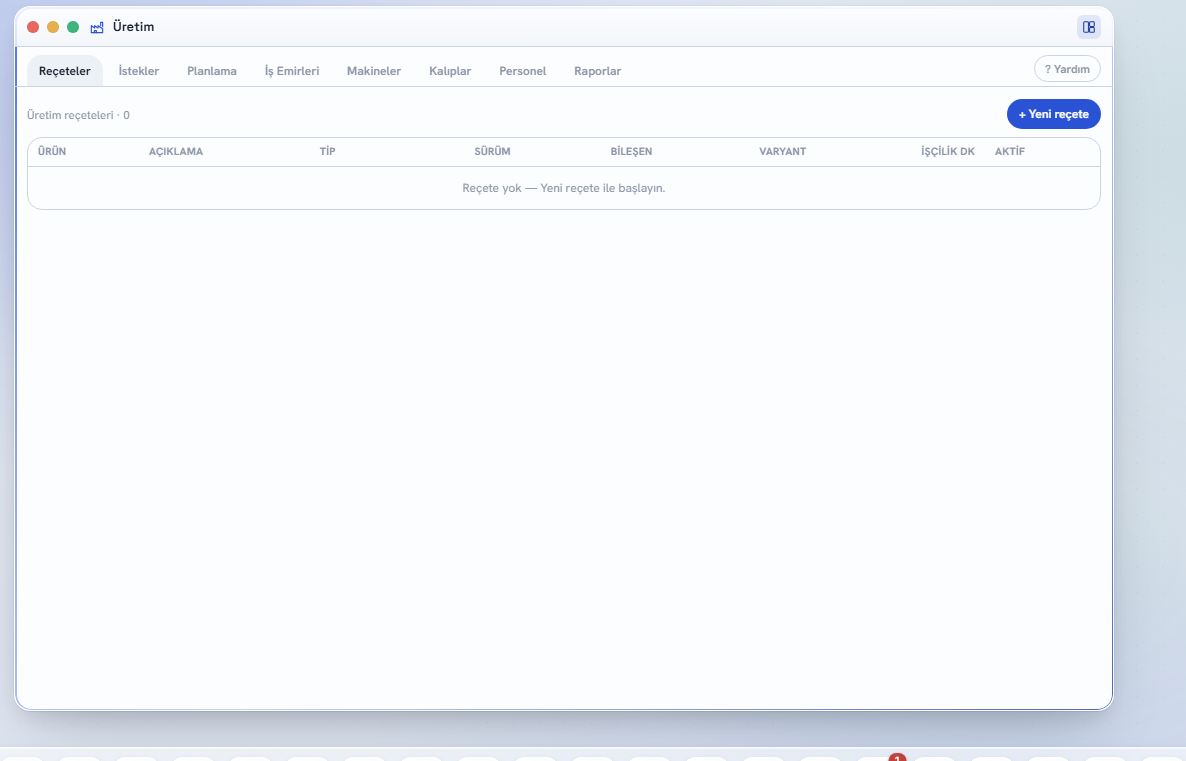Click the BİLEŞEN column header
1186x761 pixels.
[632, 151]
